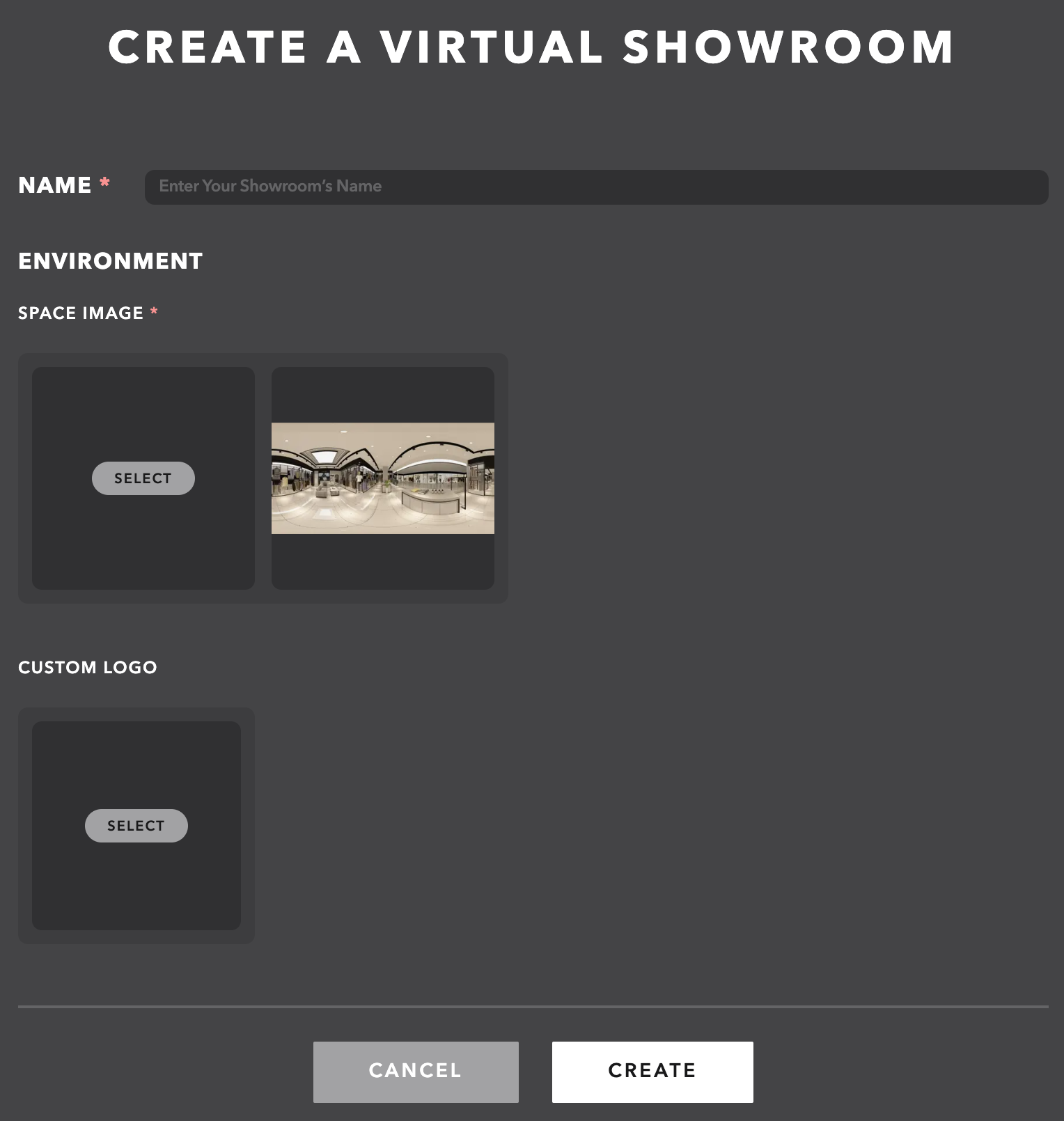Choose the panoramic store space image thumbnail
1064x1121 pixels.
(382, 478)
